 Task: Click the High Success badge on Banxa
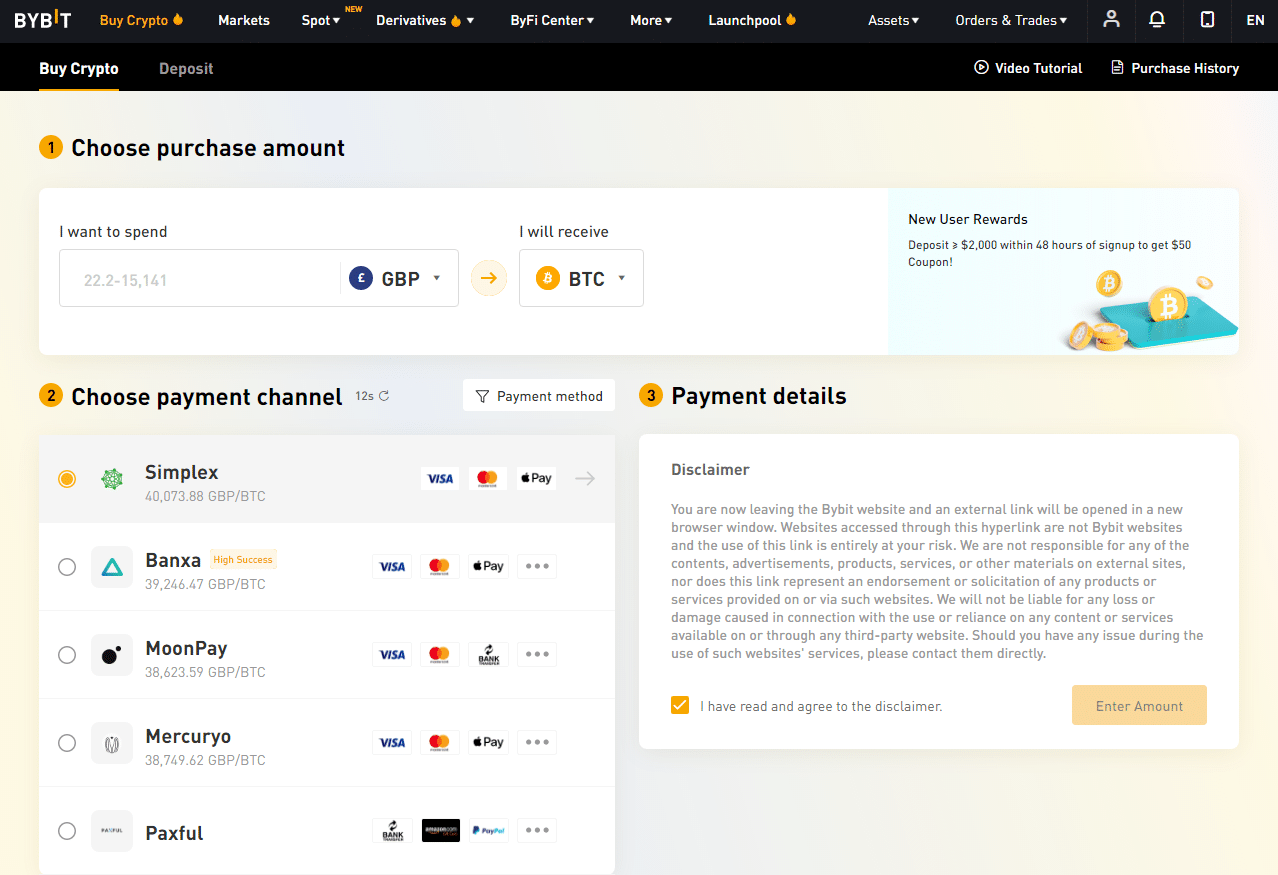243,560
